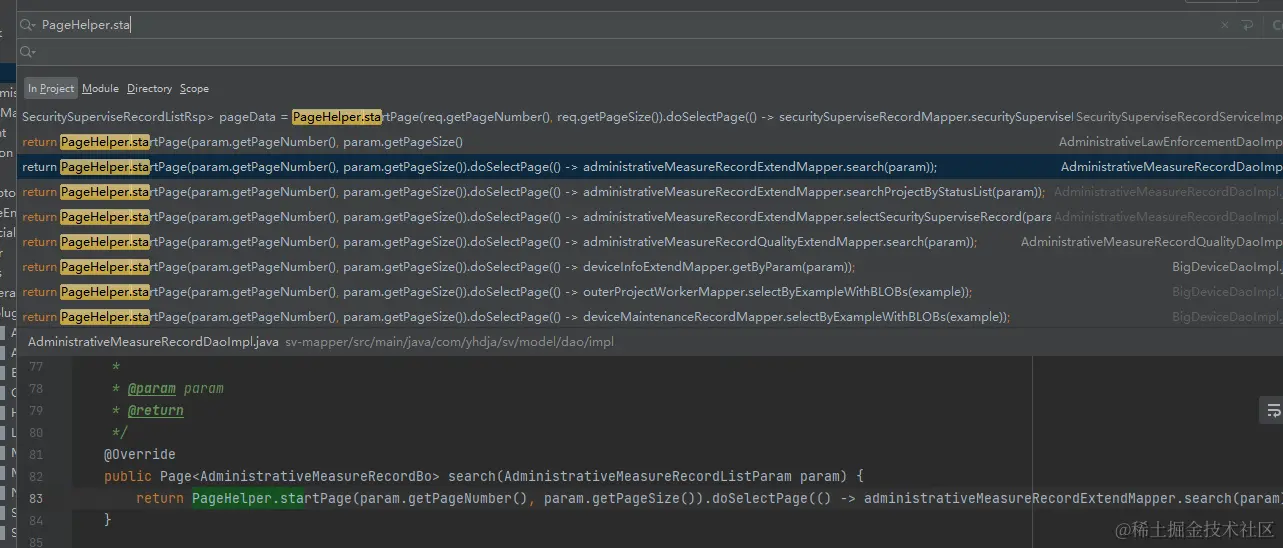Focus the empty second search field
The height and width of the screenshot is (548, 1283).
pyautogui.click(x=650, y=51)
